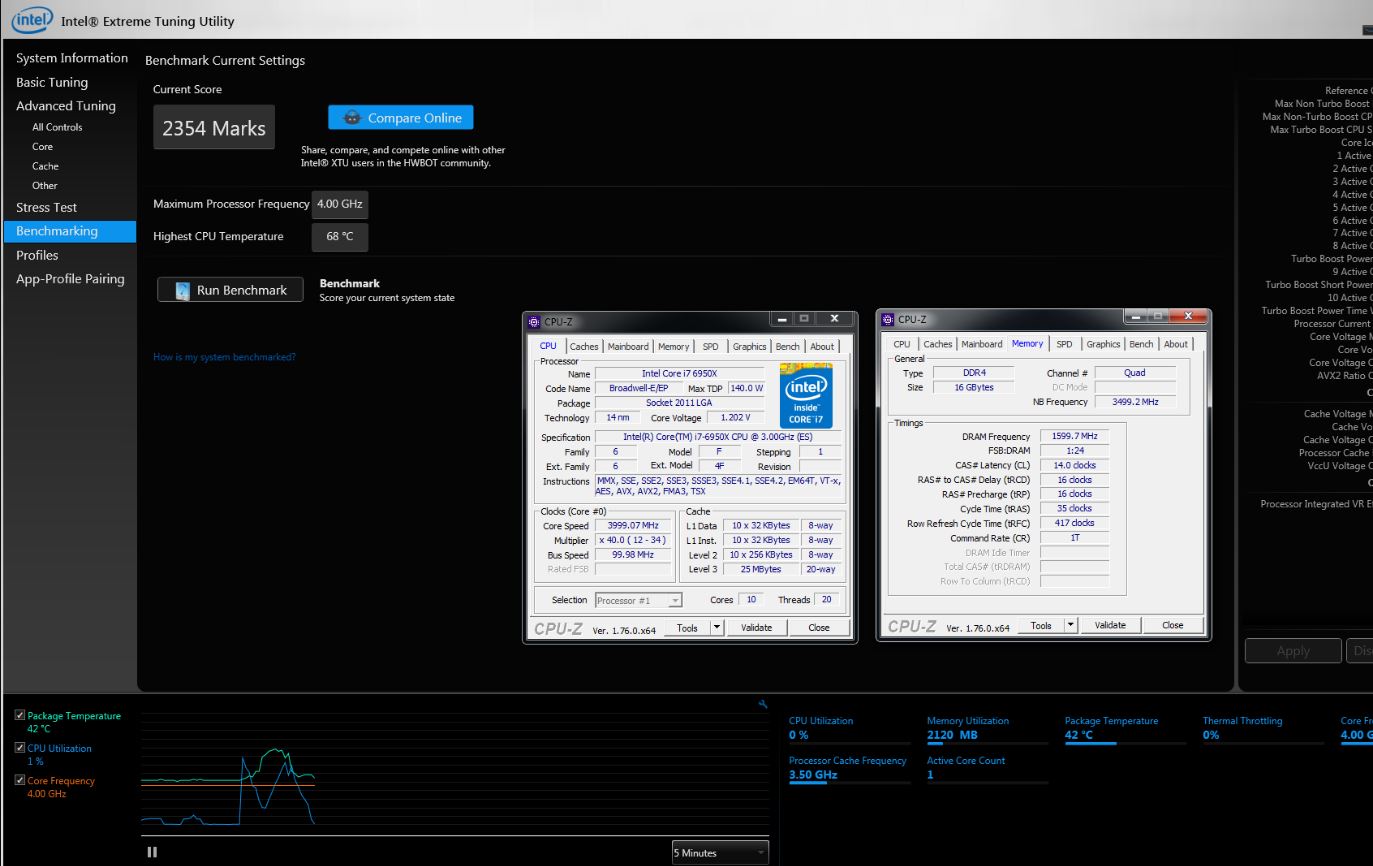
Task: Click the Intel Core i7 badge in CPU-Z
Action: pyautogui.click(x=806, y=396)
